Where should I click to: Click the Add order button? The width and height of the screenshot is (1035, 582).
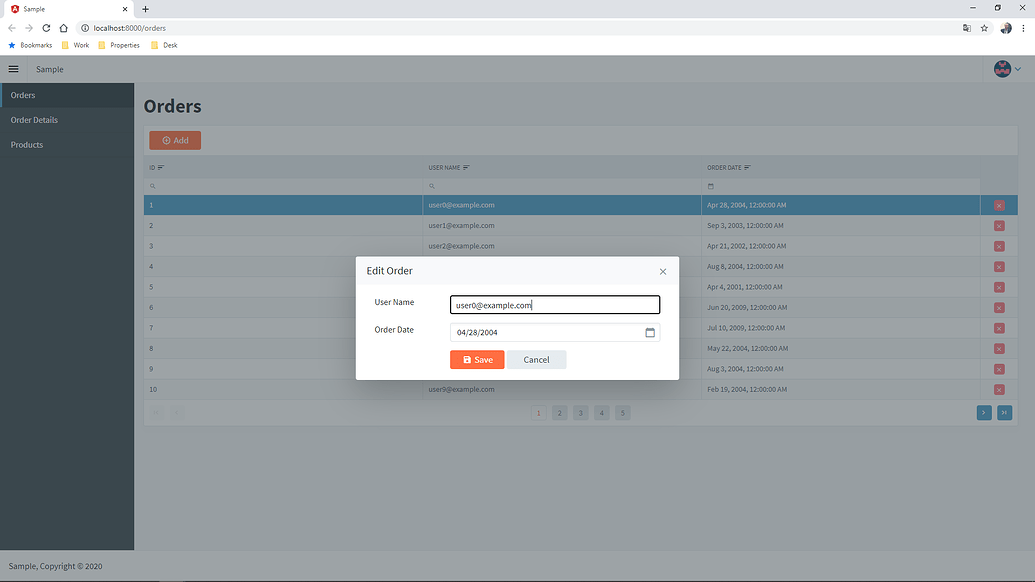click(x=175, y=141)
